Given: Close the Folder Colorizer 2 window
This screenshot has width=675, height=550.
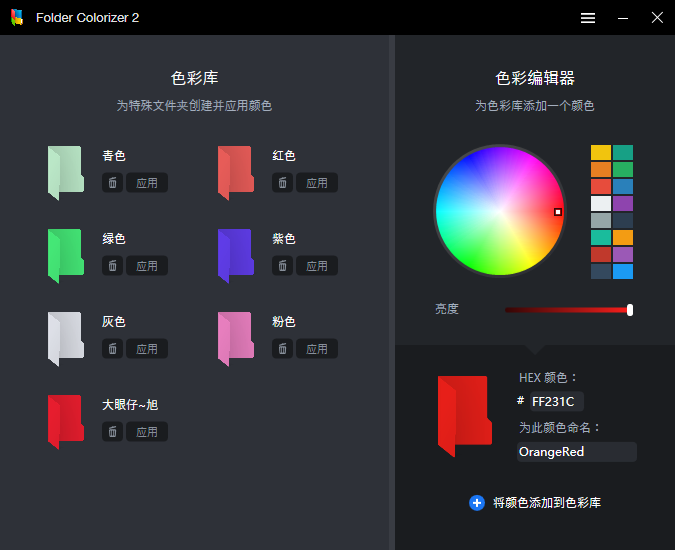Looking at the screenshot, I should click(657, 18).
